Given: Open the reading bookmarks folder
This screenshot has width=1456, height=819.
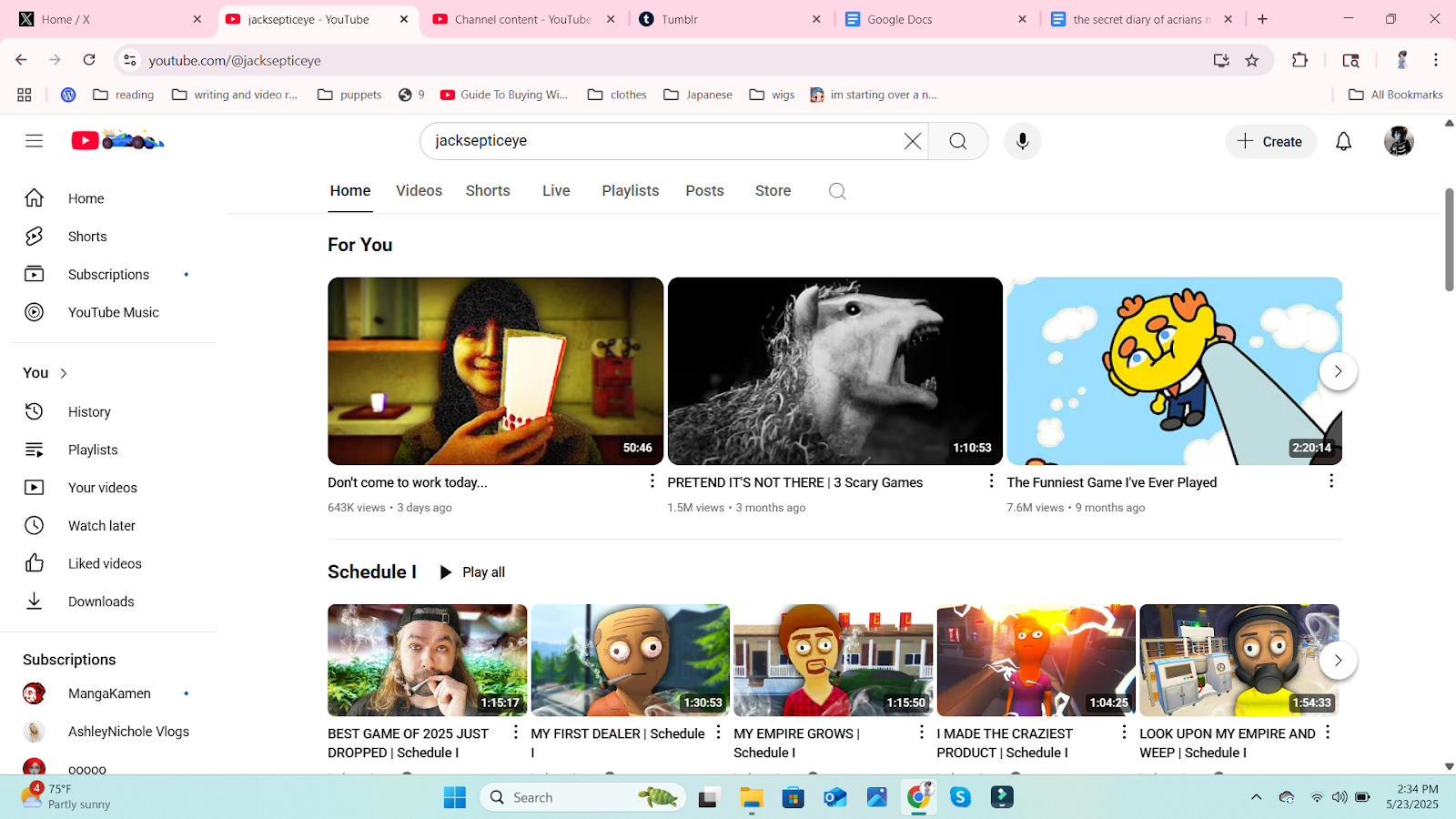Looking at the screenshot, I should (x=124, y=95).
